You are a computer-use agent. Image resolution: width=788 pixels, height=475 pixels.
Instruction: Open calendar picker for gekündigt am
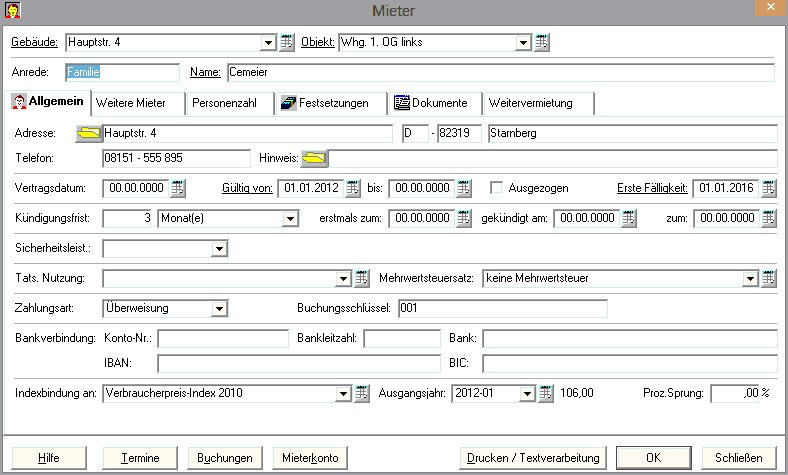(x=629, y=219)
